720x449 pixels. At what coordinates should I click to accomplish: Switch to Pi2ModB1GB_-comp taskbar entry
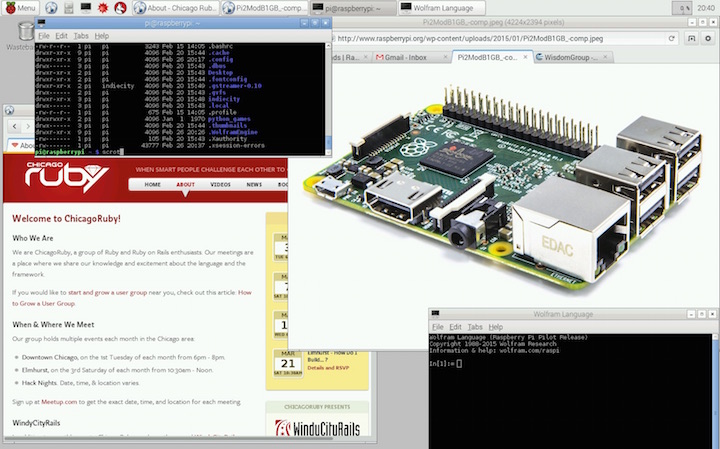click(x=264, y=8)
